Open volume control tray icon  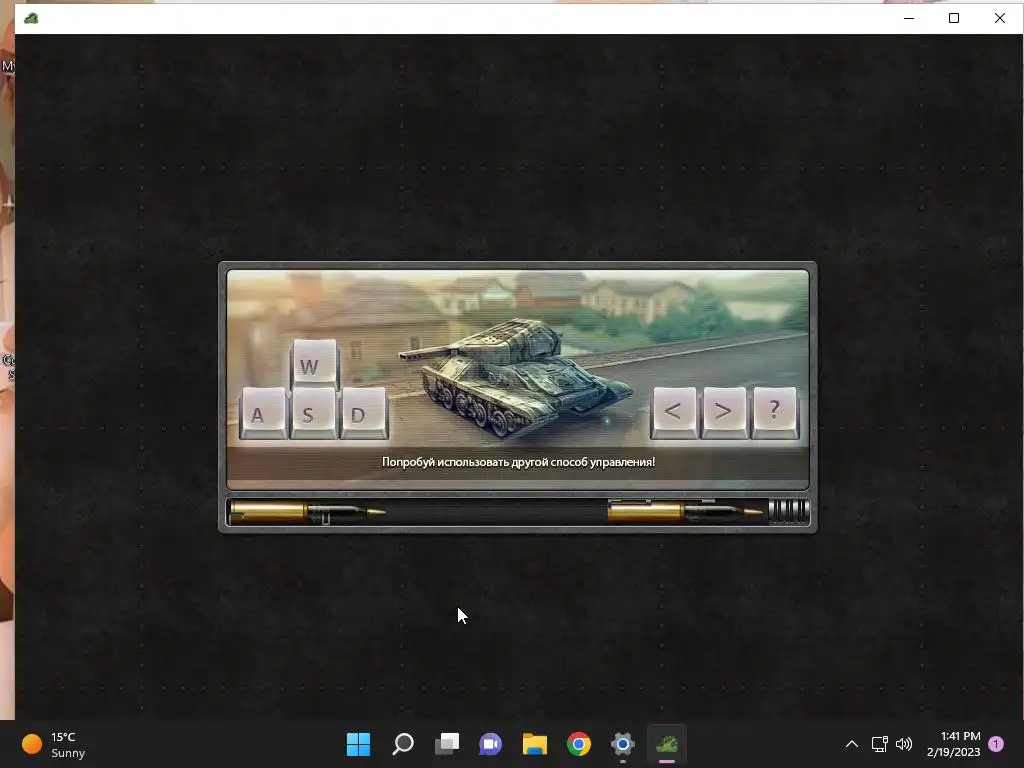[x=904, y=744]
